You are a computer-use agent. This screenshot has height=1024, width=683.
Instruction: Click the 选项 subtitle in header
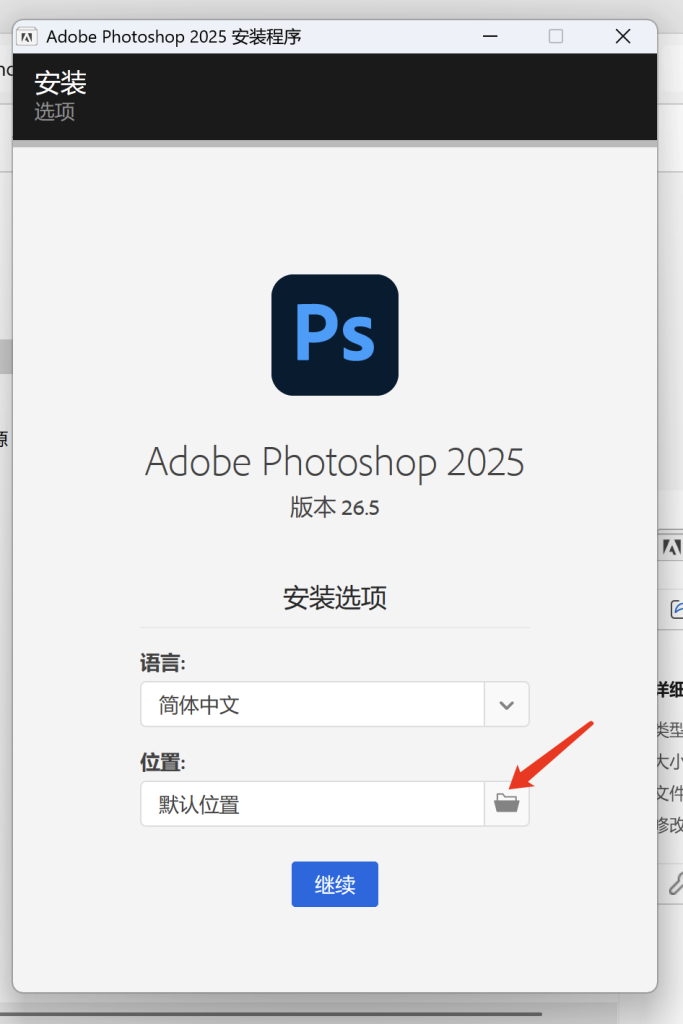(x=55, y=112)
